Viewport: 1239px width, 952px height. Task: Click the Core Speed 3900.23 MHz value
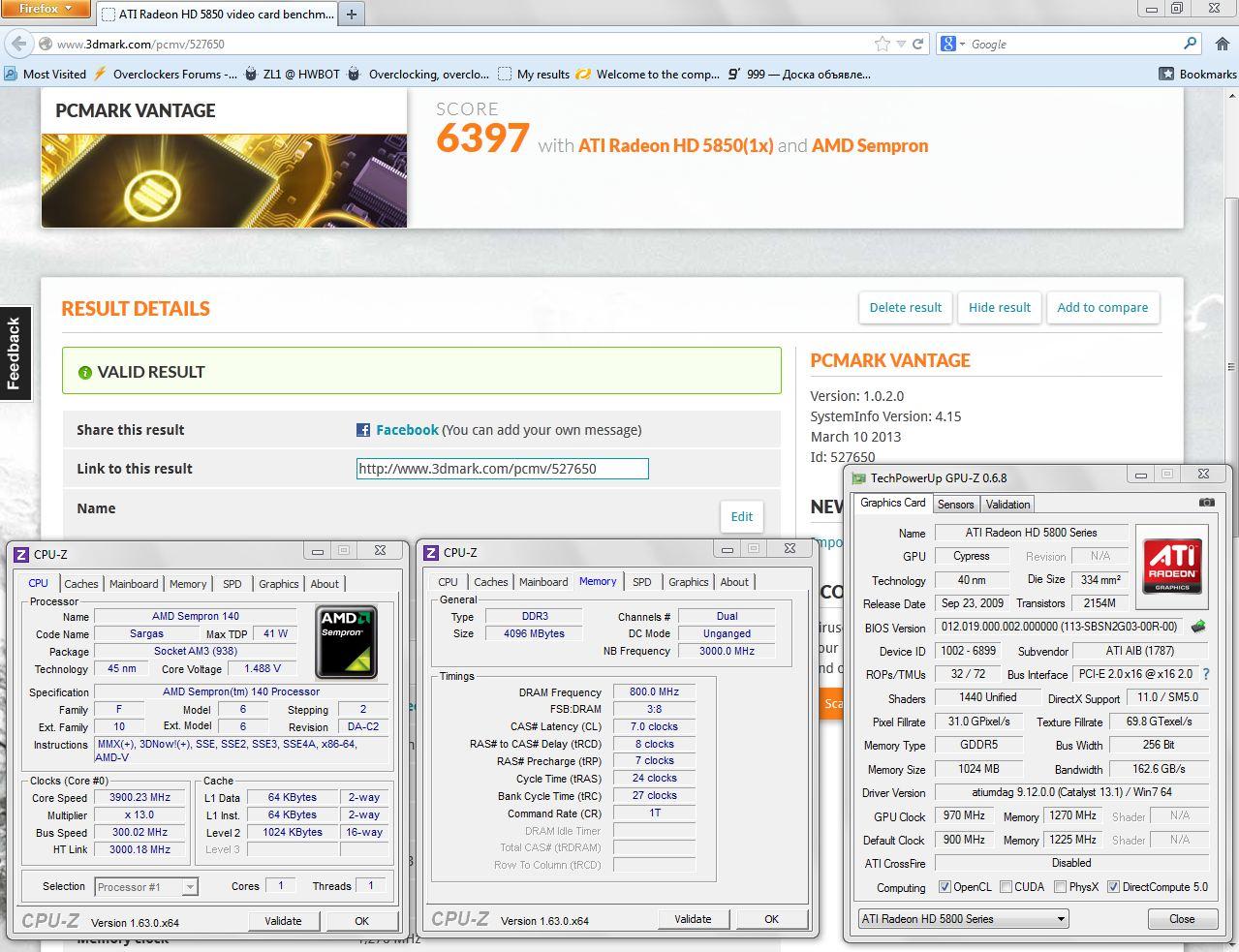tap(140, 798)
